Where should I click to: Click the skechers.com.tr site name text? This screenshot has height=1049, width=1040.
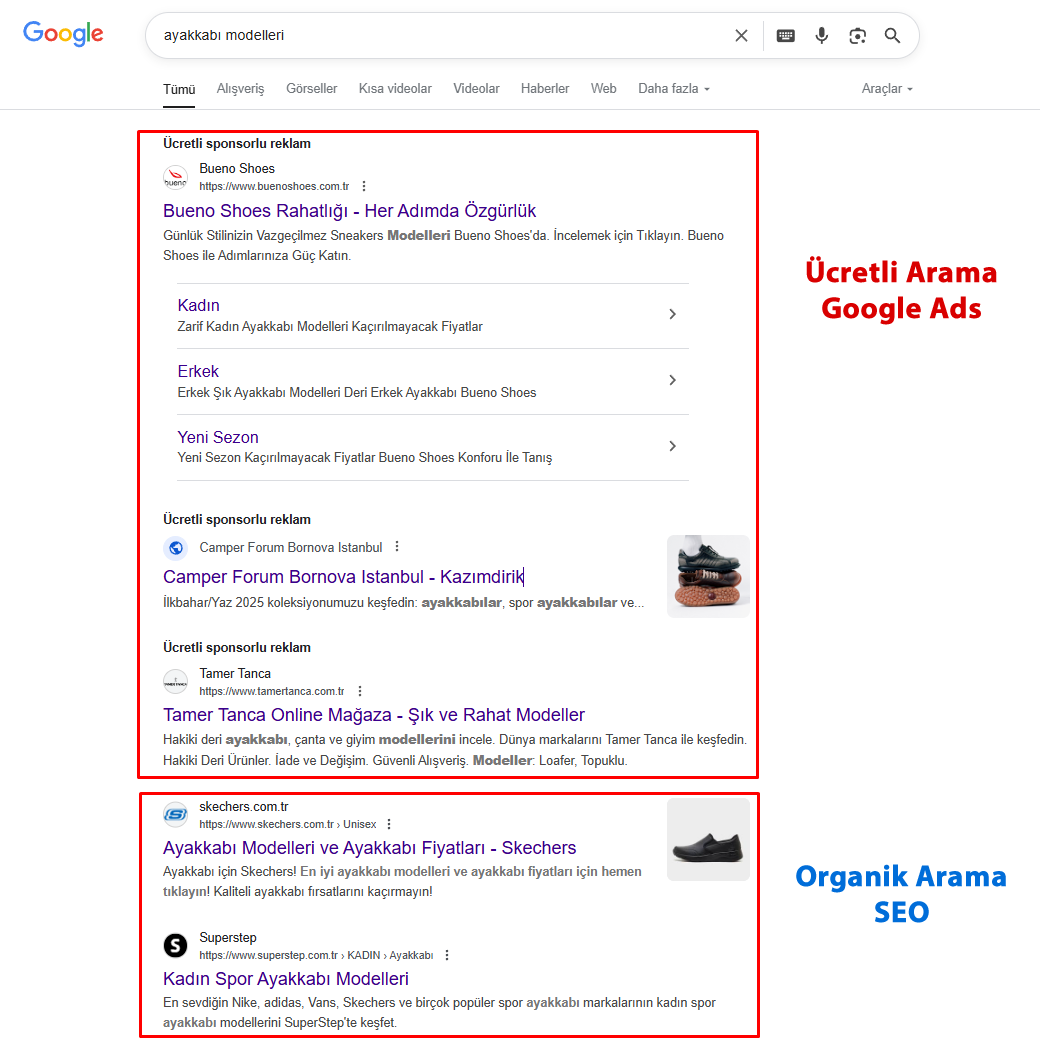(x=243, y=807)
